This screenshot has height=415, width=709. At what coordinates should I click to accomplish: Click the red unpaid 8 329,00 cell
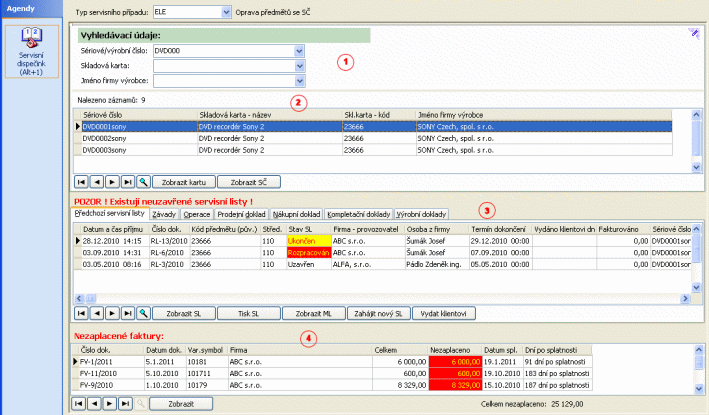point(455,383)
